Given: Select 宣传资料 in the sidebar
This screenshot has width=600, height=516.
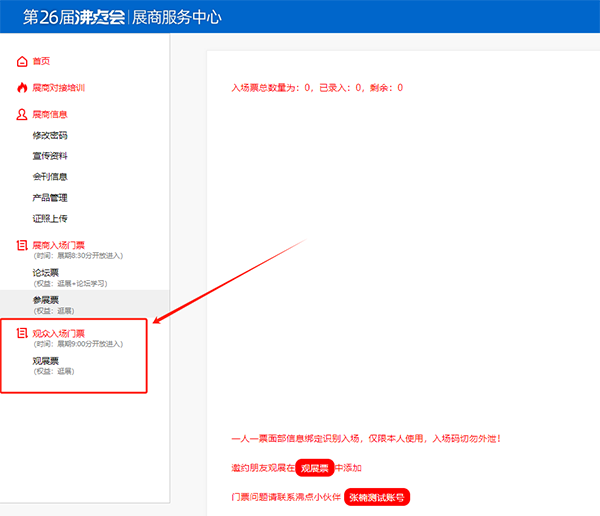Looking at the screenshot, I should (50, 156).
